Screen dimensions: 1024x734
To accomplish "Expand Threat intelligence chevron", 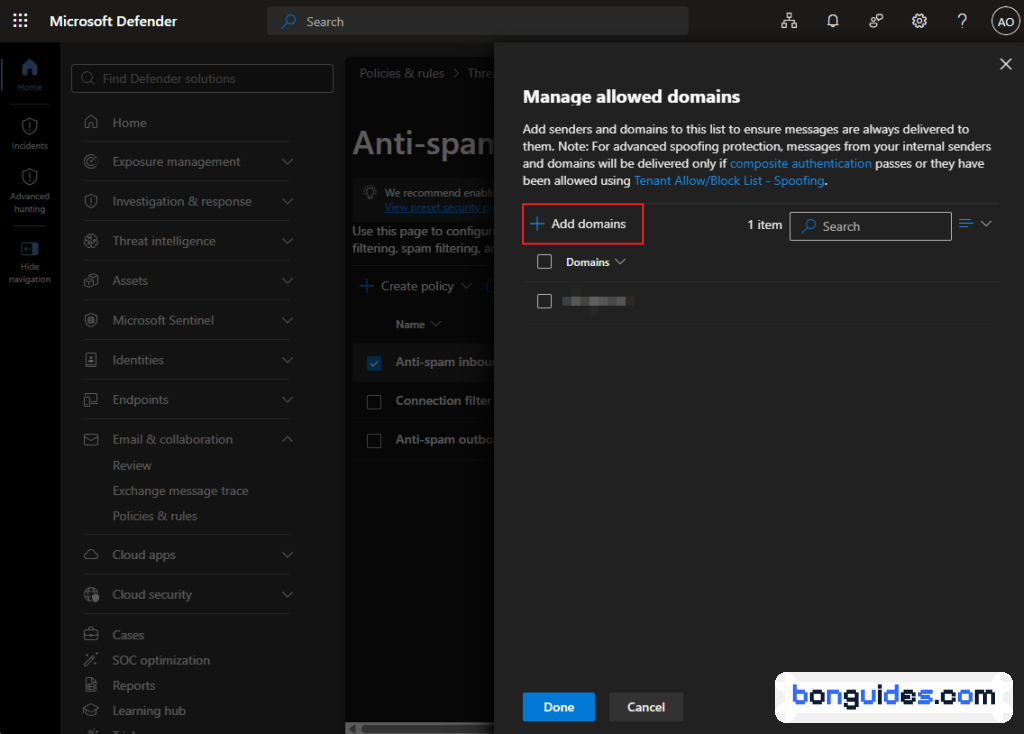I will [287, 241].
